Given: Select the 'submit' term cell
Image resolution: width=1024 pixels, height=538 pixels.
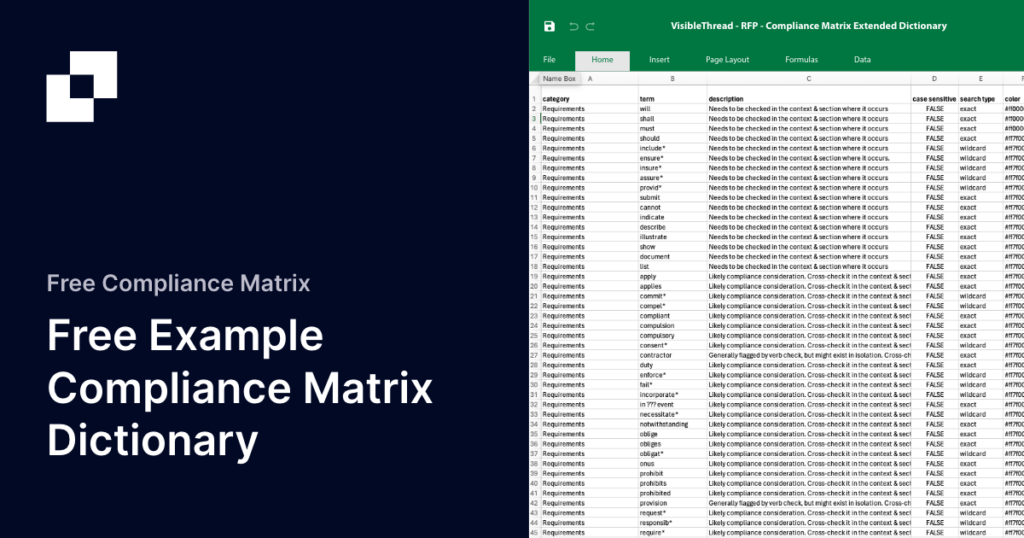Looking at the screenshot, I should (x=673, y=197).
